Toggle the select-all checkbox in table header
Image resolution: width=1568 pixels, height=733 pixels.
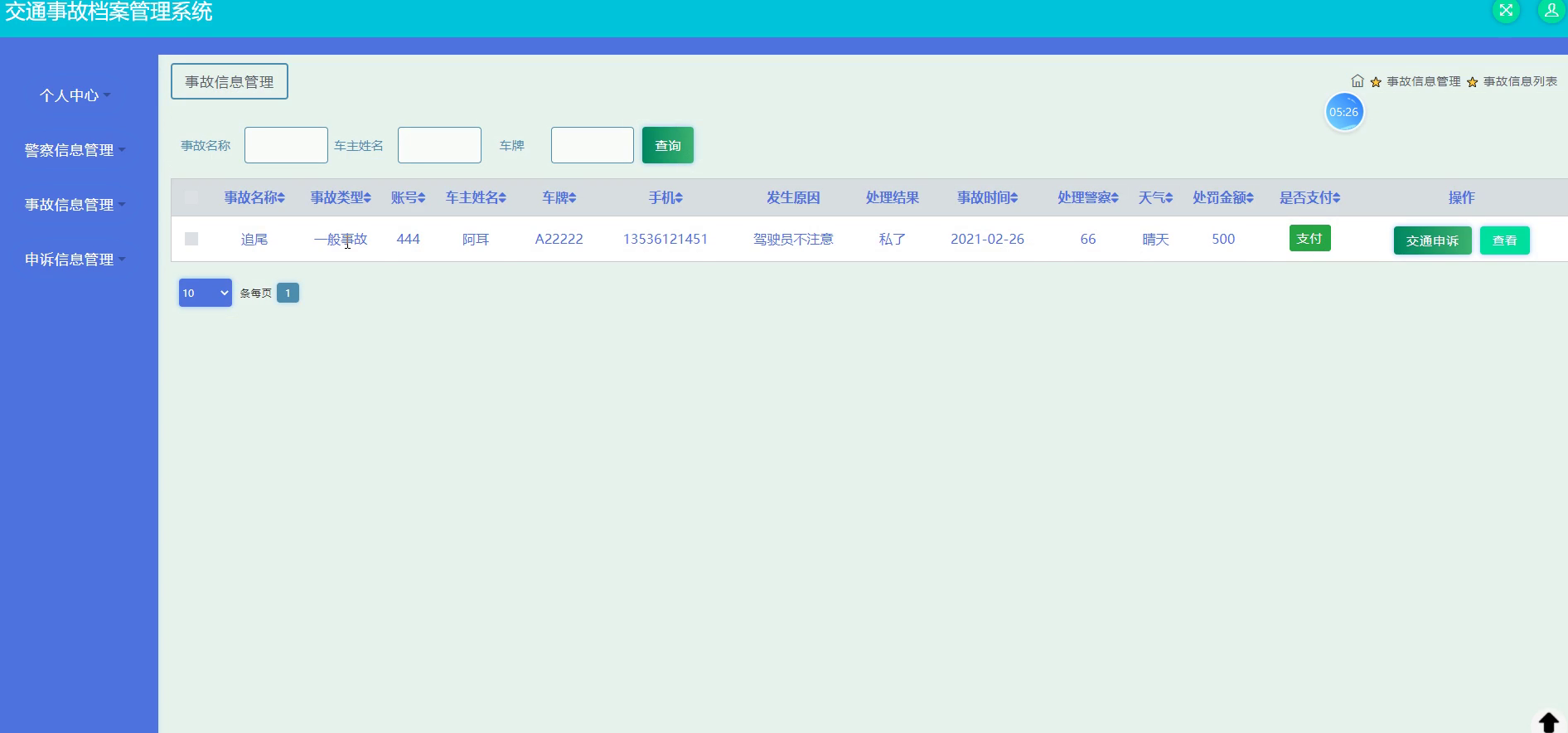pyautogui.click(x=191, y=197)
